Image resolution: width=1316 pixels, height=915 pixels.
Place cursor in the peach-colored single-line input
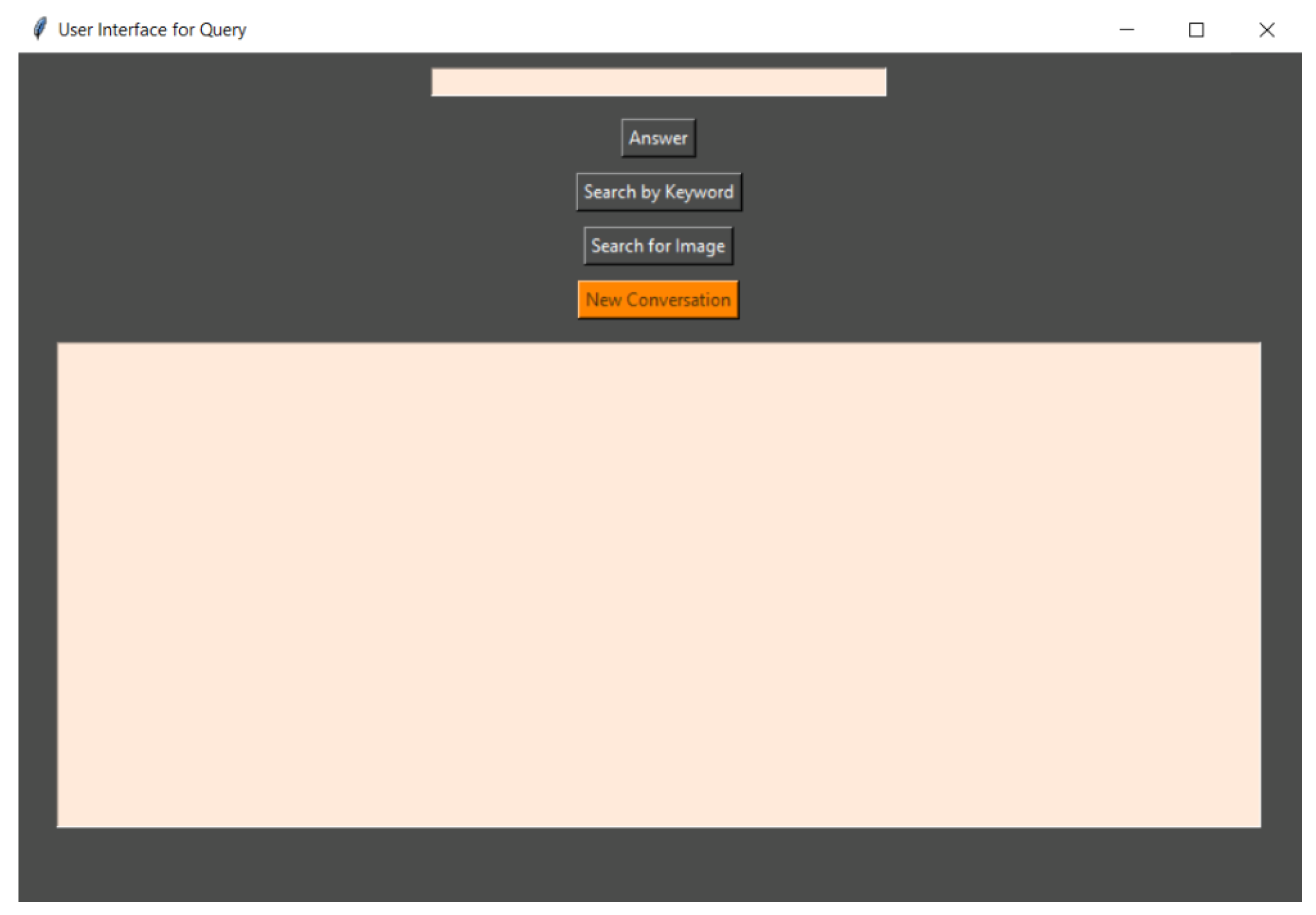pos(658,83)
